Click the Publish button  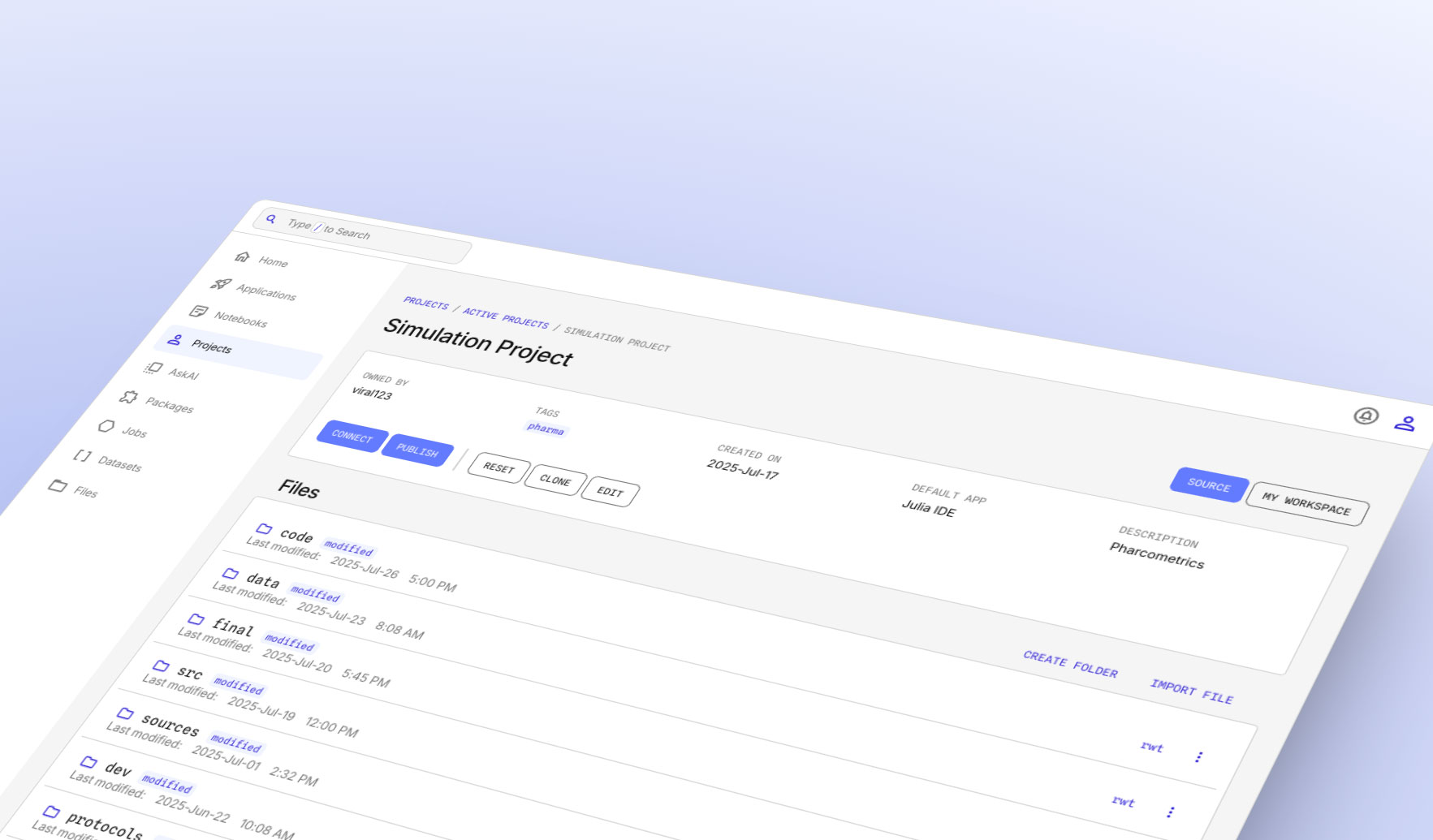[x=417, y=450]
